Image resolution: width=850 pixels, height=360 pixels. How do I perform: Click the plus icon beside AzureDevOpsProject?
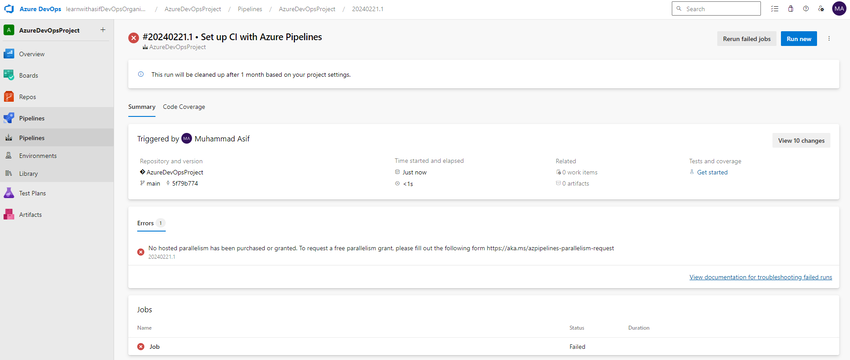[x=103, y=30]
